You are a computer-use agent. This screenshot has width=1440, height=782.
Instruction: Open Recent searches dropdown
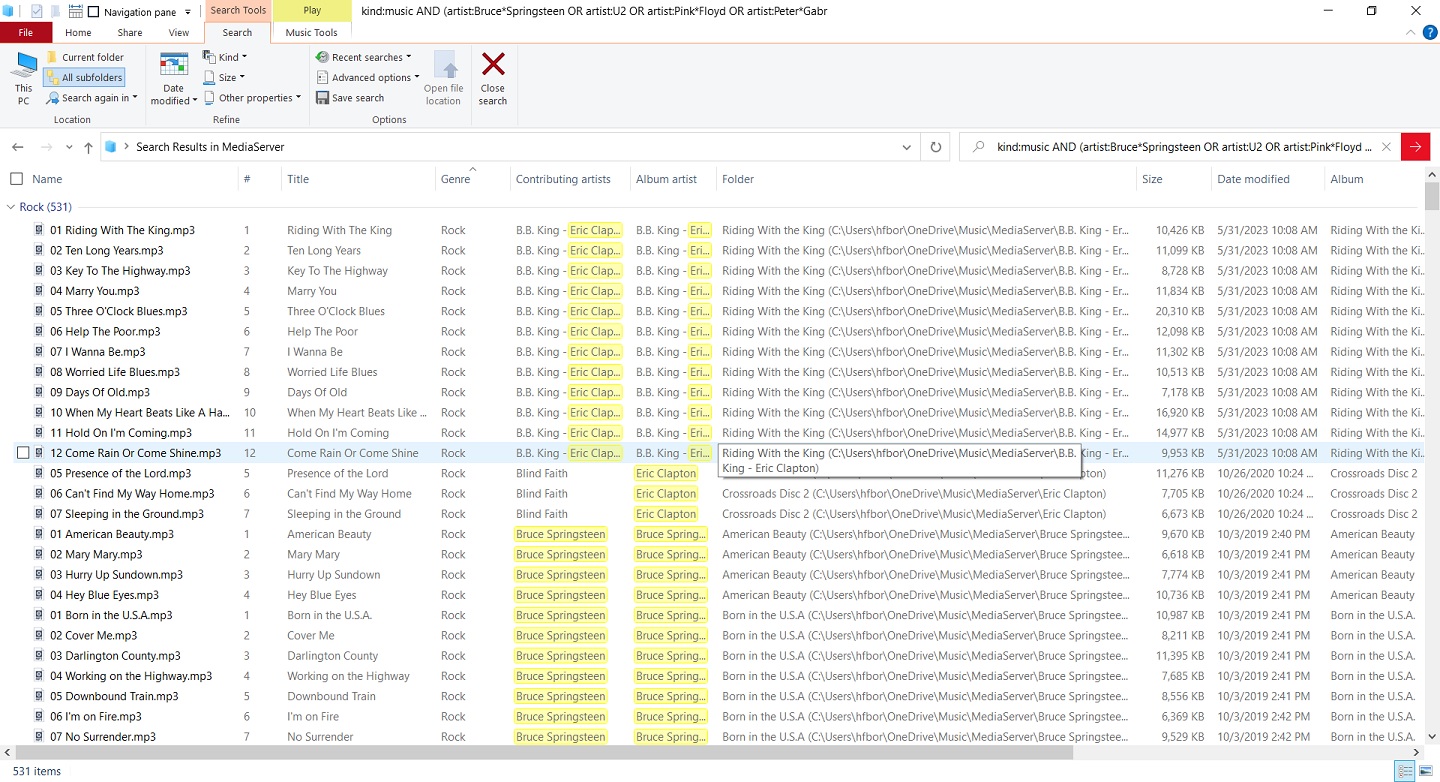[364, 57]
